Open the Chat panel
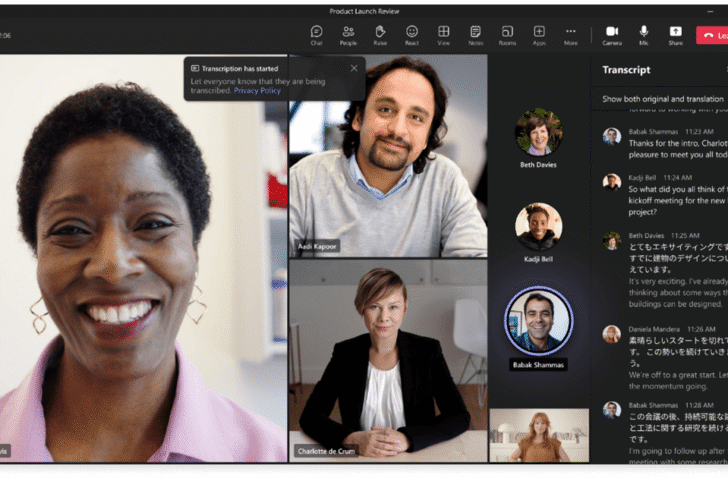Screen dimensions: 728x478 click(x=317, y=35)
